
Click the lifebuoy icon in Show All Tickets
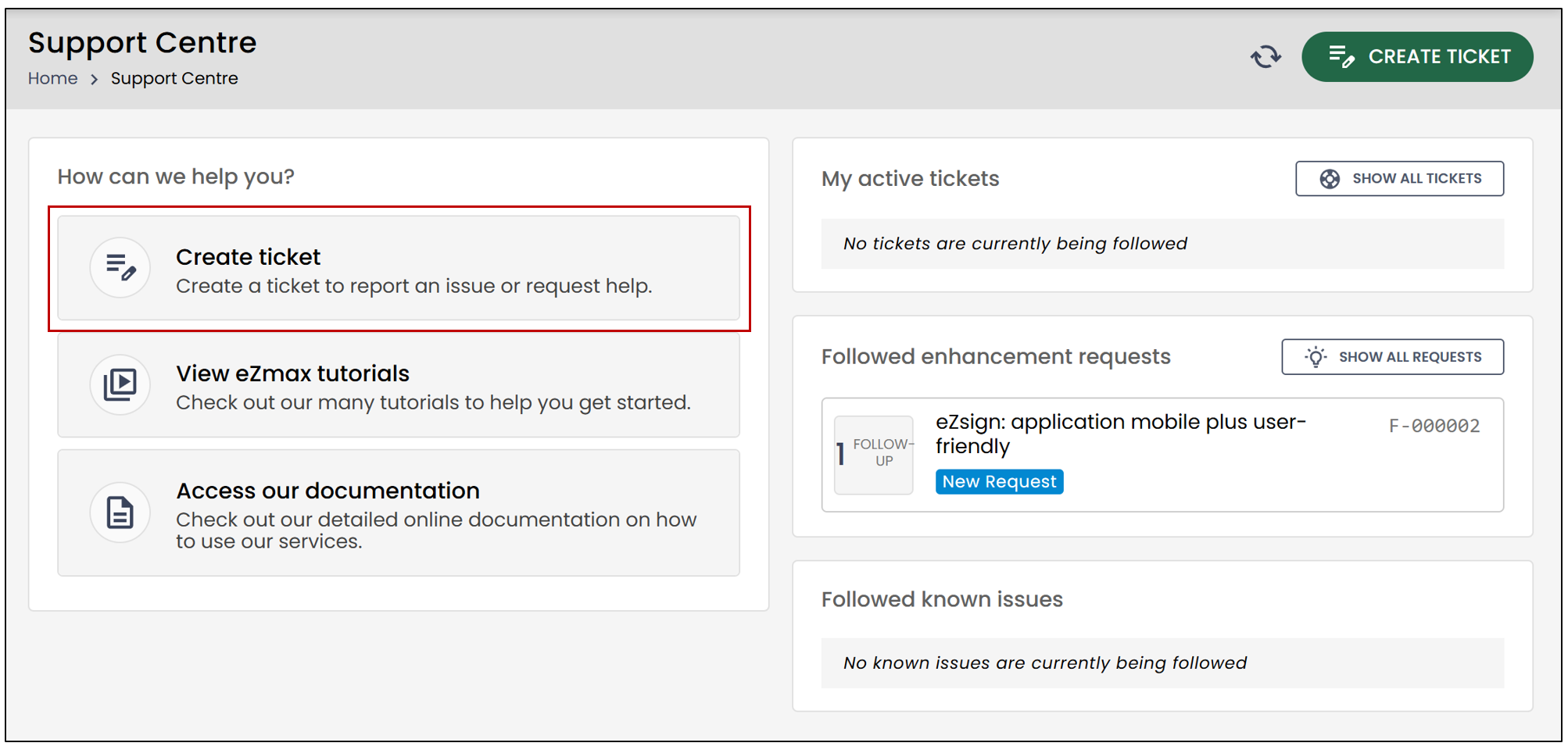point(1330,179)
